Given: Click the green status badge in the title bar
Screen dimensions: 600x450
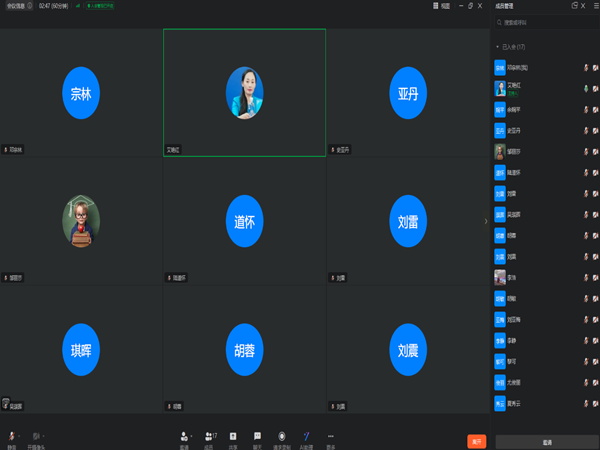Looking at the screenshot, I should pyautogui.click(x=100, y=6).
